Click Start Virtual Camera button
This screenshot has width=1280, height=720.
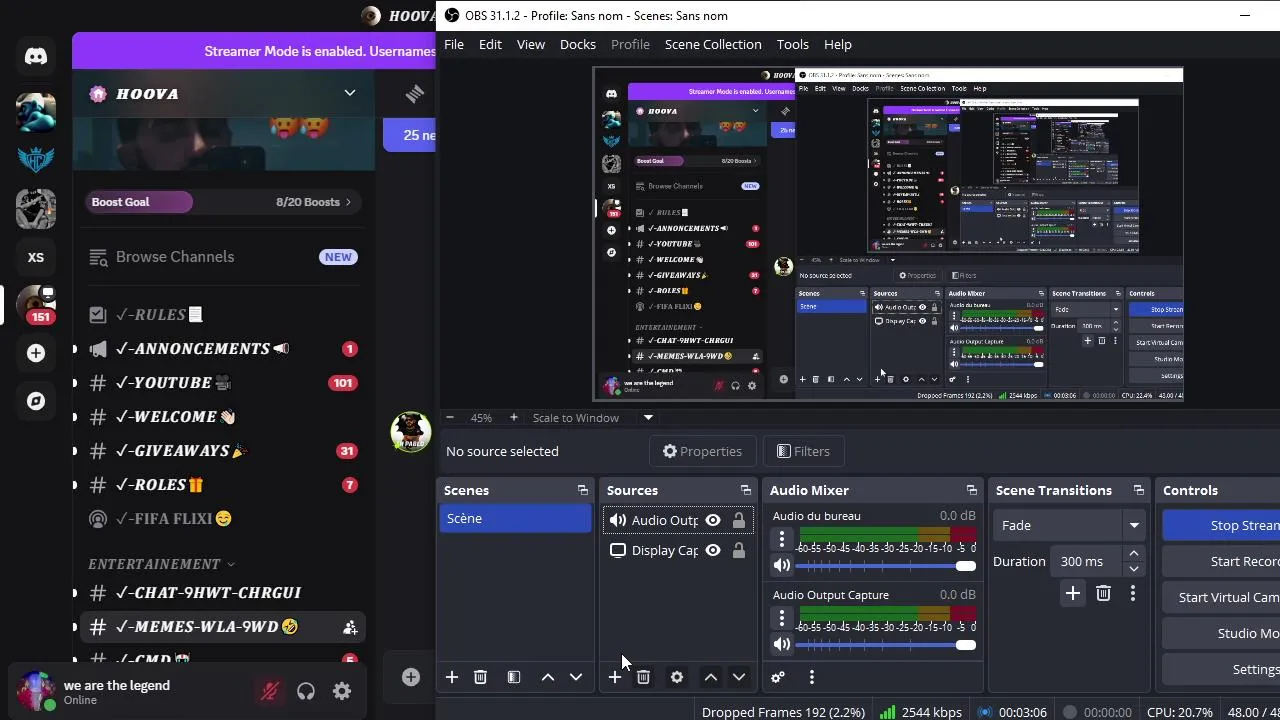coord(1221,597)
